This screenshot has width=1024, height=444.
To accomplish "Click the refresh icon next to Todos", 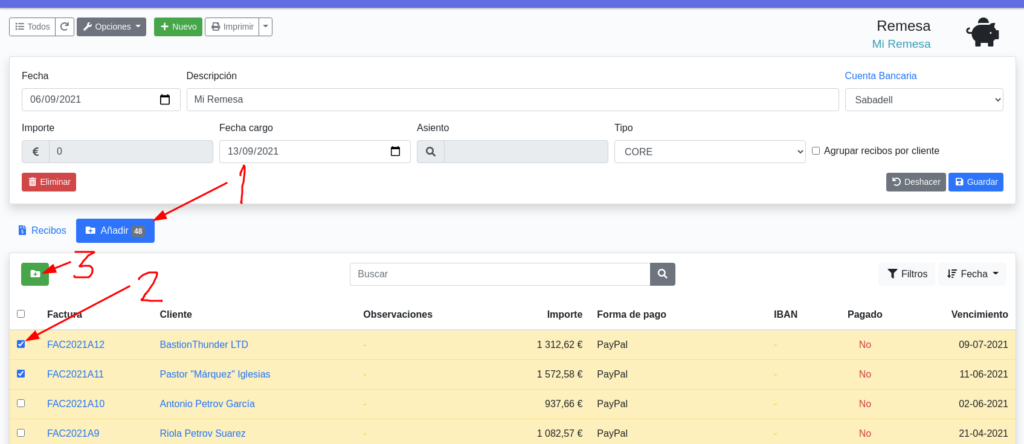I will pyautogui.click(x=64, y=27).
